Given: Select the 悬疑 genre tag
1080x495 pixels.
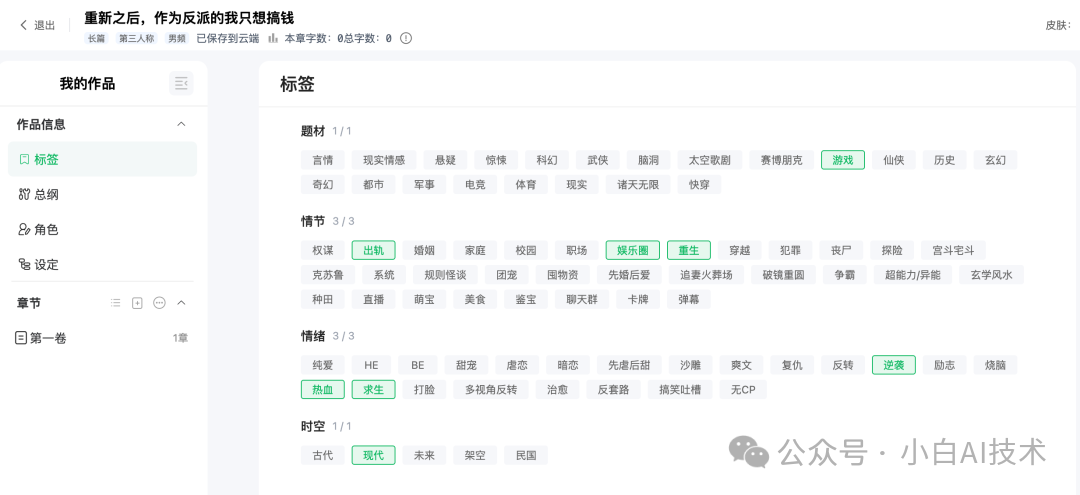Looking at the screenshot, I should [445, 160].
